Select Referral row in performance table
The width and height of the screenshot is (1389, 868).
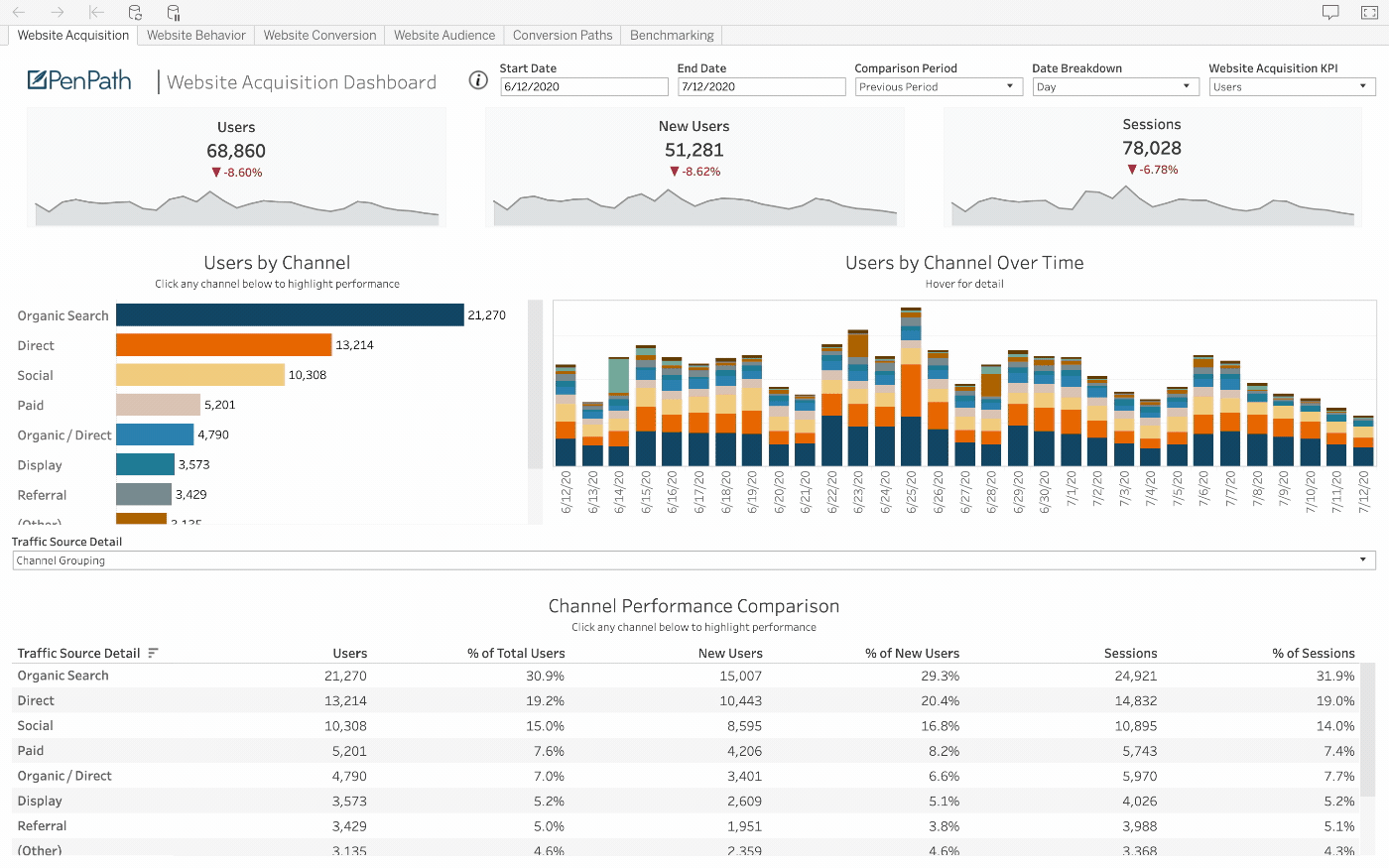click(686, 825)
